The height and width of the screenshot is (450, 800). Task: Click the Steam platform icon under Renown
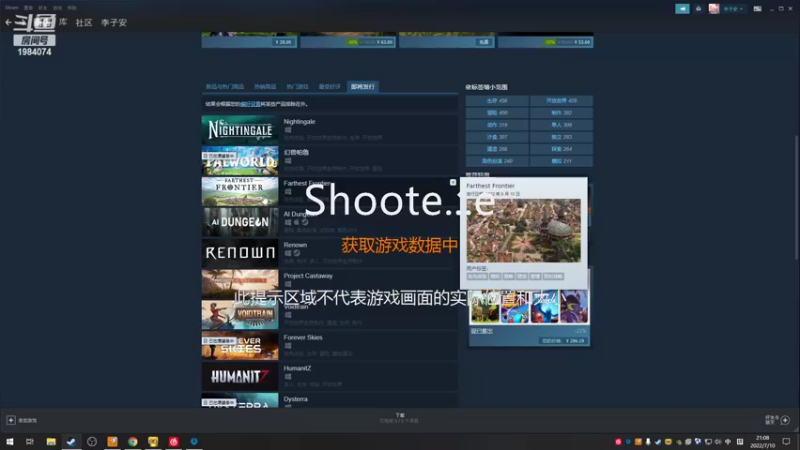click(296, 253)
